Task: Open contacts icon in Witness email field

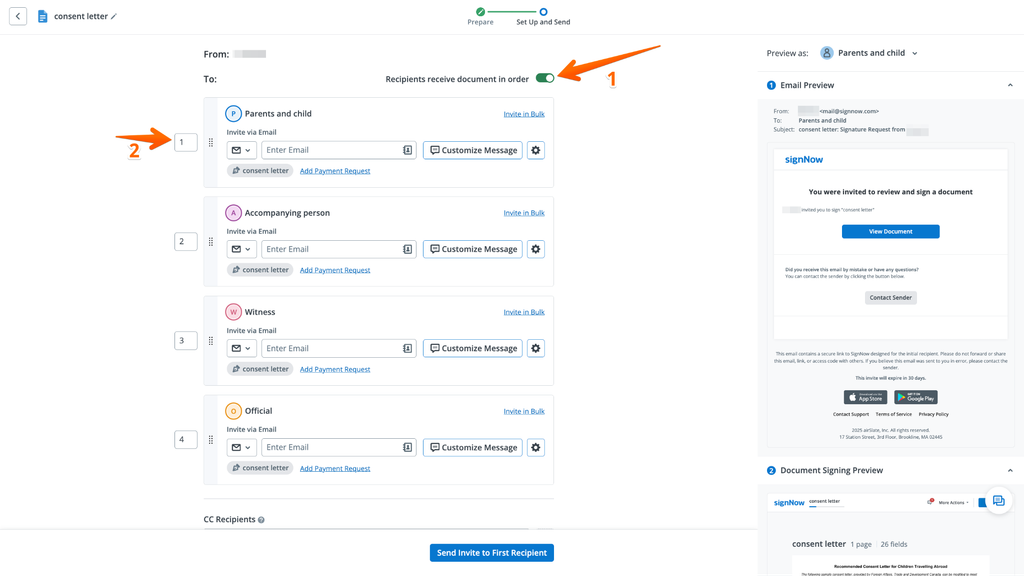Action: click(x=408, y=349)
